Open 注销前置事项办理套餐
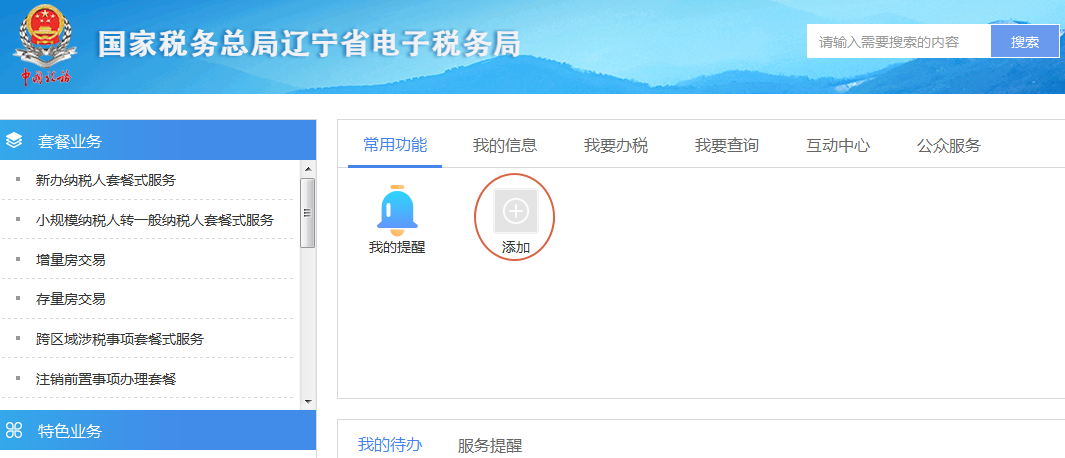The image size is (1065, 458). 106,378
